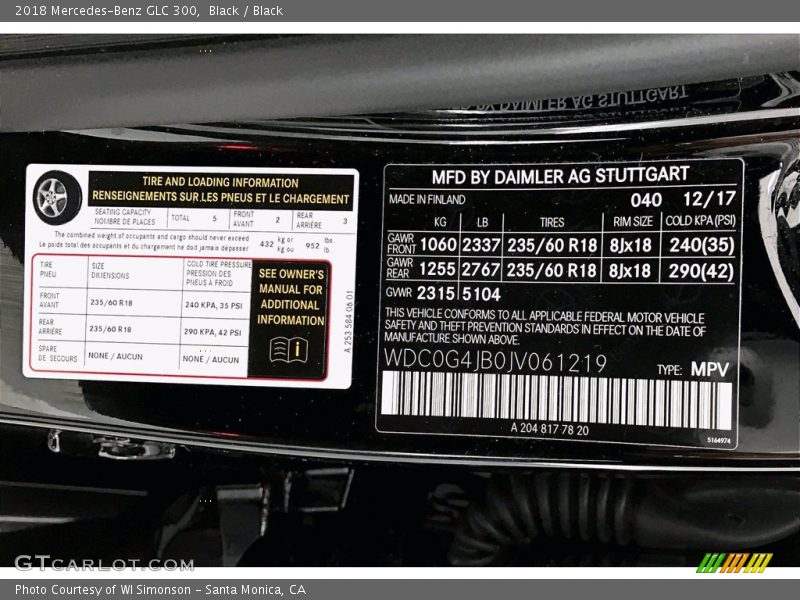This screenshot has width=800, height=600.
Task: Click 'TIRE AND LOADING INFORMATION' heading
Action: (220, 182)
